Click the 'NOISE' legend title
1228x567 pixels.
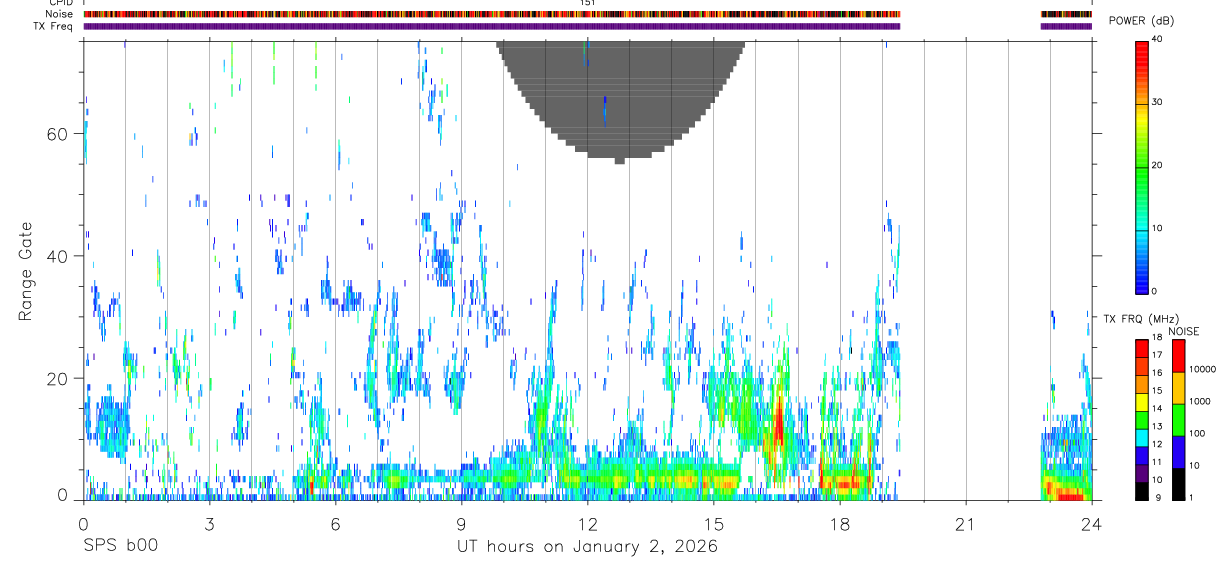1183,331
